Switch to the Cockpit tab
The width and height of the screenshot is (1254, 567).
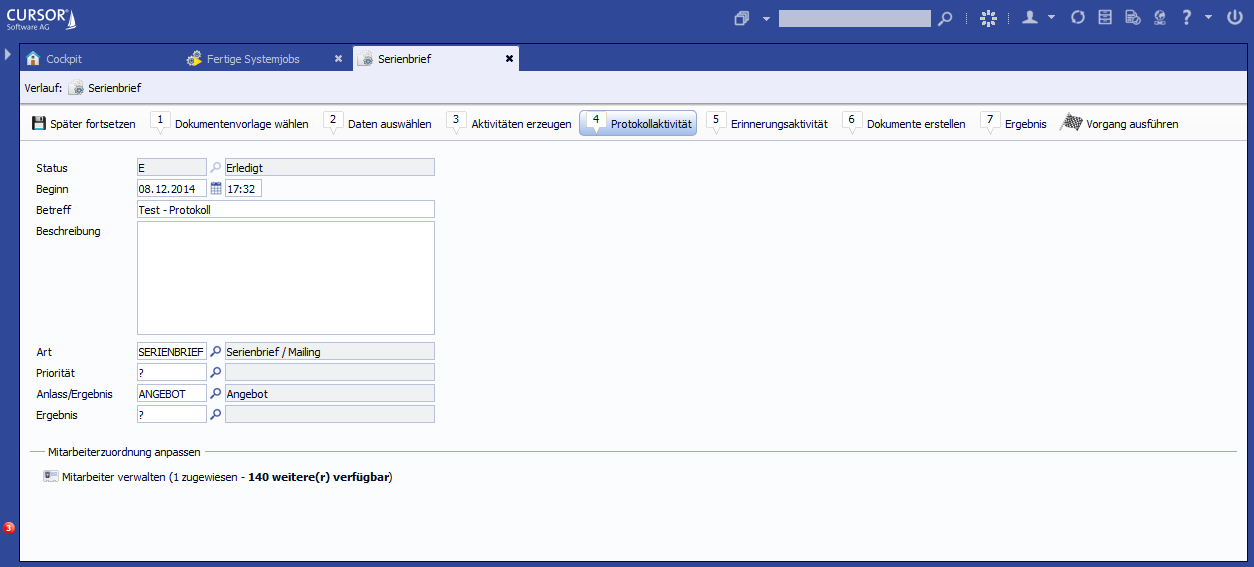pos(63,59)
